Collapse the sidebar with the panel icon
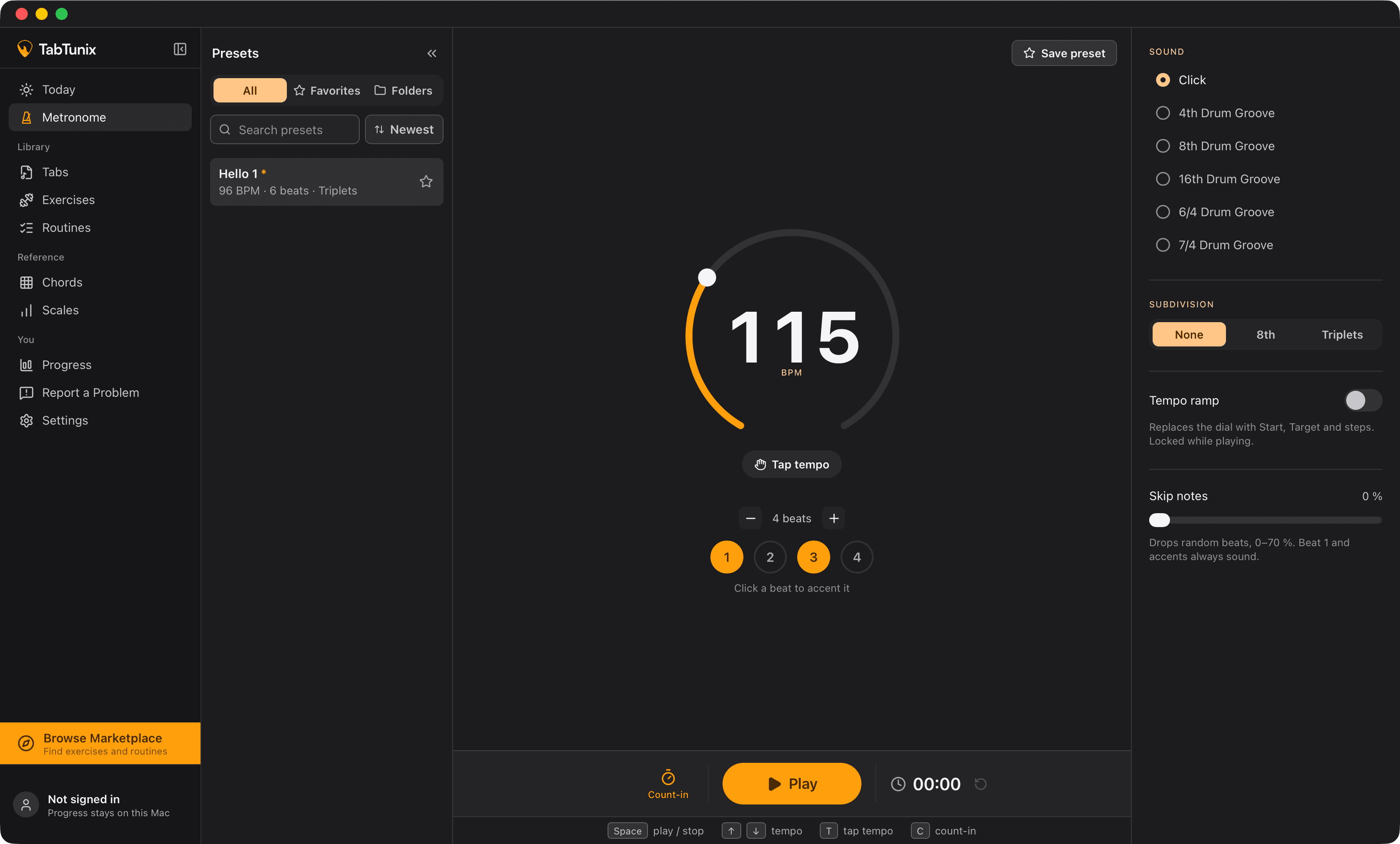The image size is (1400, 844). (180, 49)
